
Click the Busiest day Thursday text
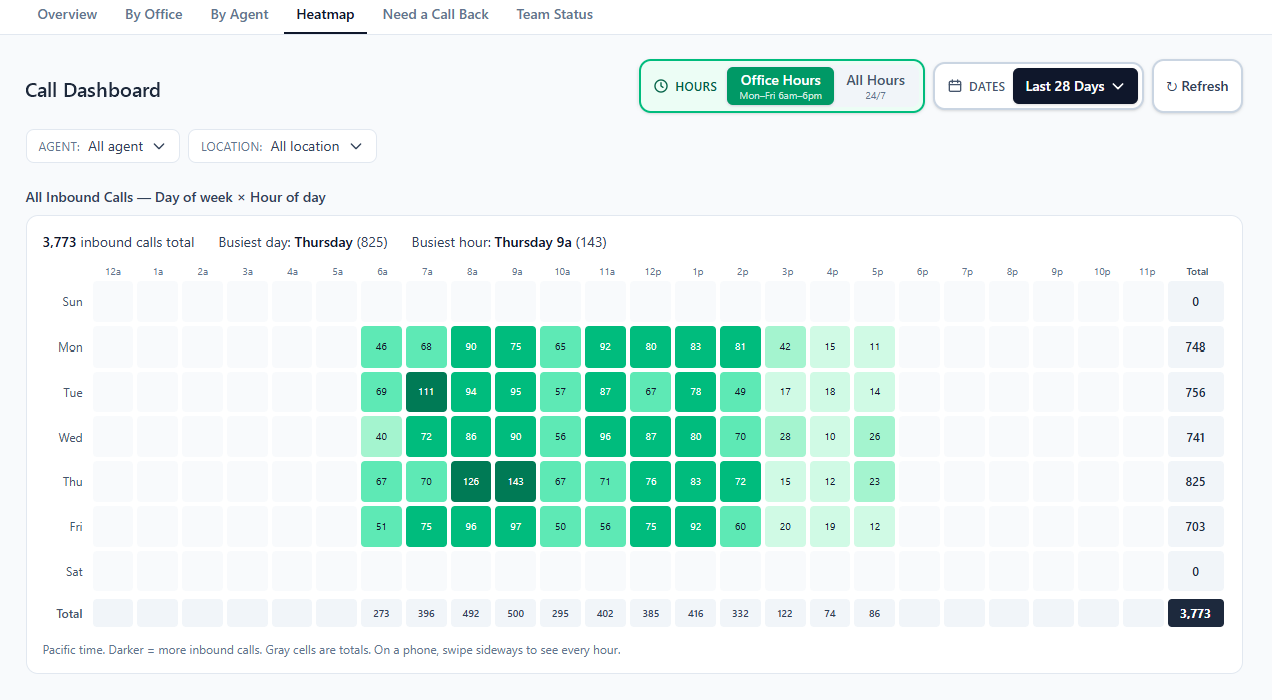(303, 242)
